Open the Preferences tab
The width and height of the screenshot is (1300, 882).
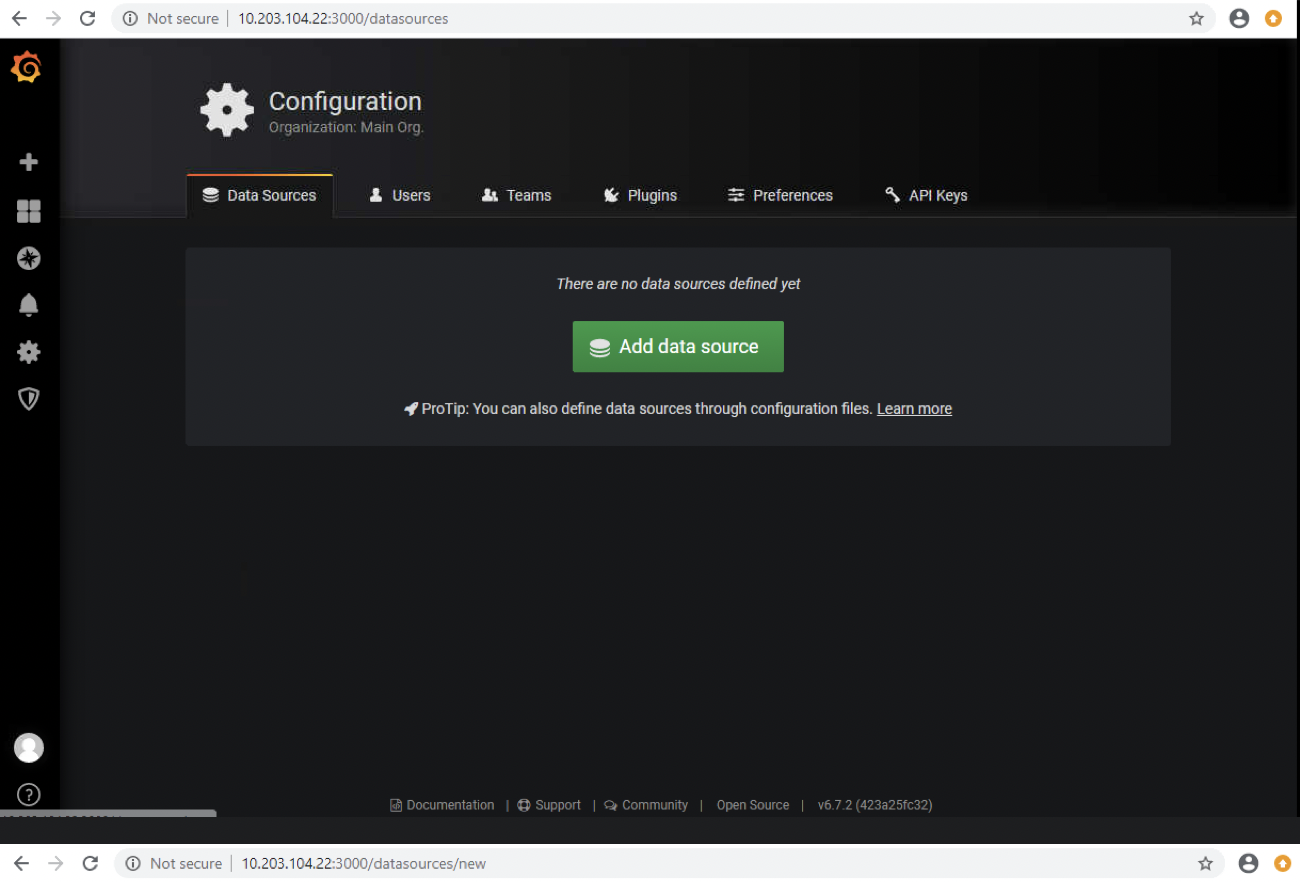(x=780, y=195)
